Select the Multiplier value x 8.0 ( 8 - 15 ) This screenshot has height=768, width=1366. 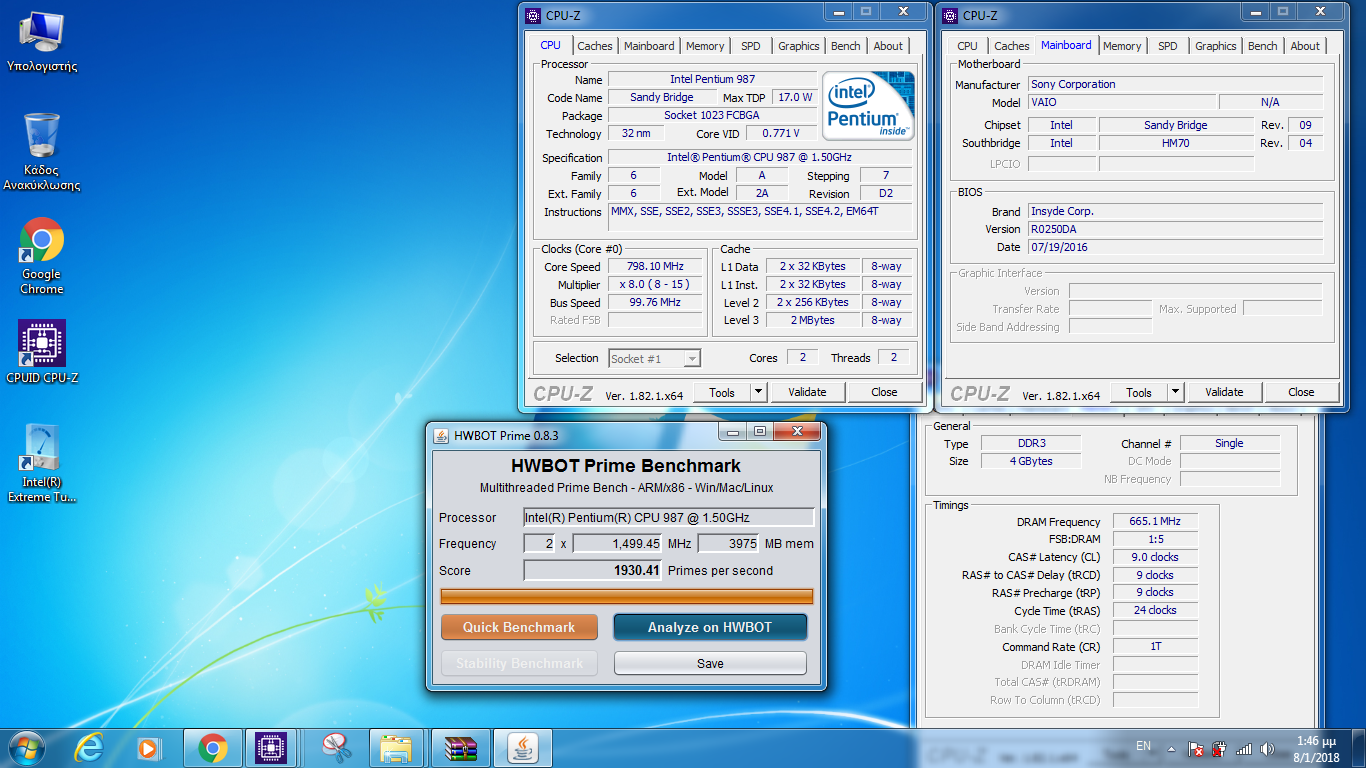click(x=655, y=285)
